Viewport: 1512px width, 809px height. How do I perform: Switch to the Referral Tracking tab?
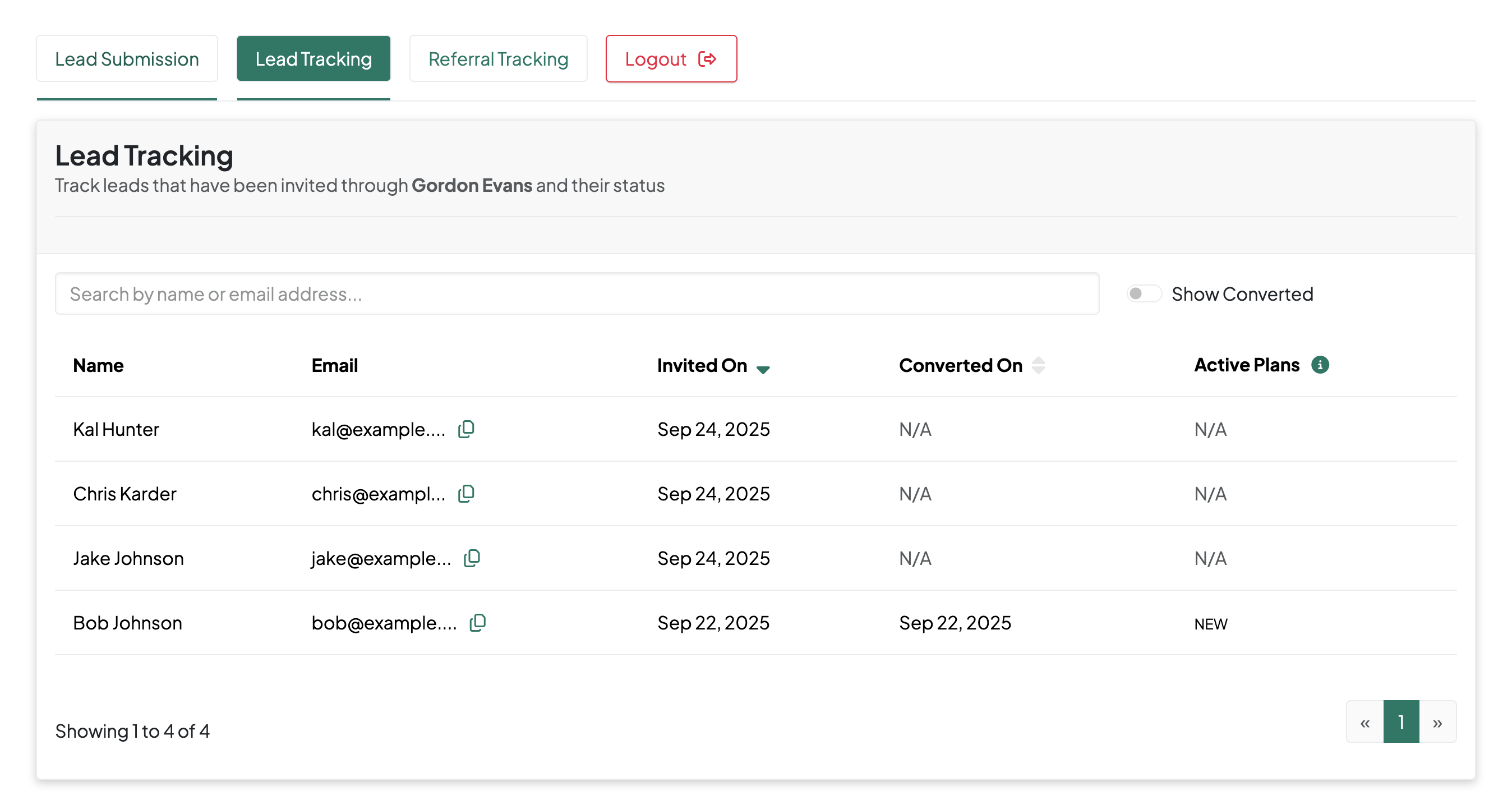(x=498, y=59)
